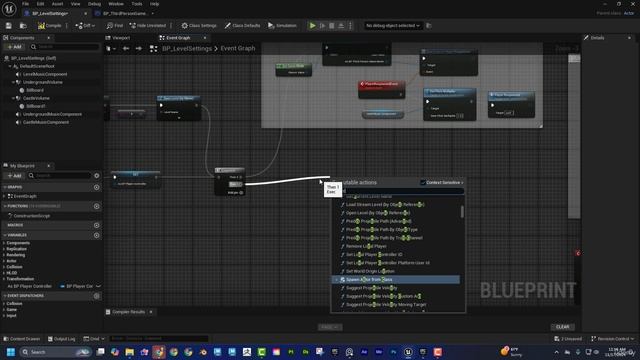
Task: Select ConstructionScript function
Action: (32, 216)
